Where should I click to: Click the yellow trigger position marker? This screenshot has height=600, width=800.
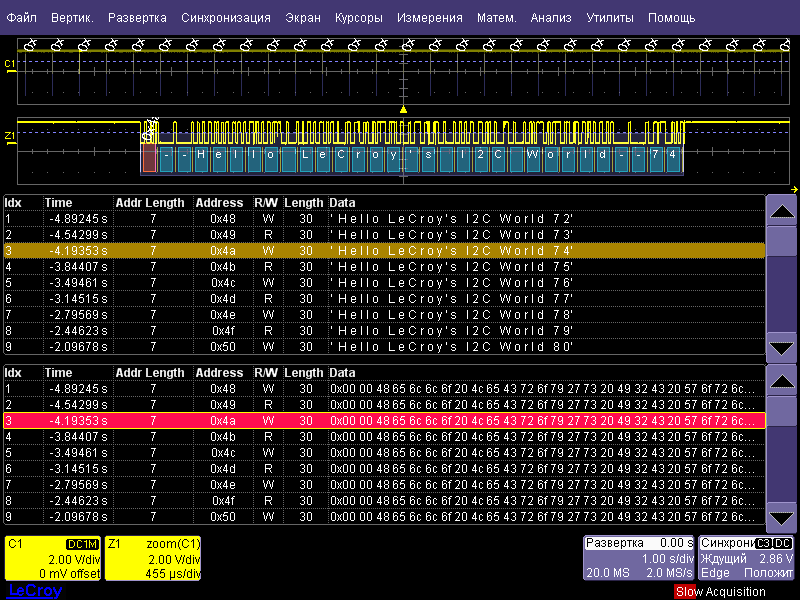click(x=403, y=109)
